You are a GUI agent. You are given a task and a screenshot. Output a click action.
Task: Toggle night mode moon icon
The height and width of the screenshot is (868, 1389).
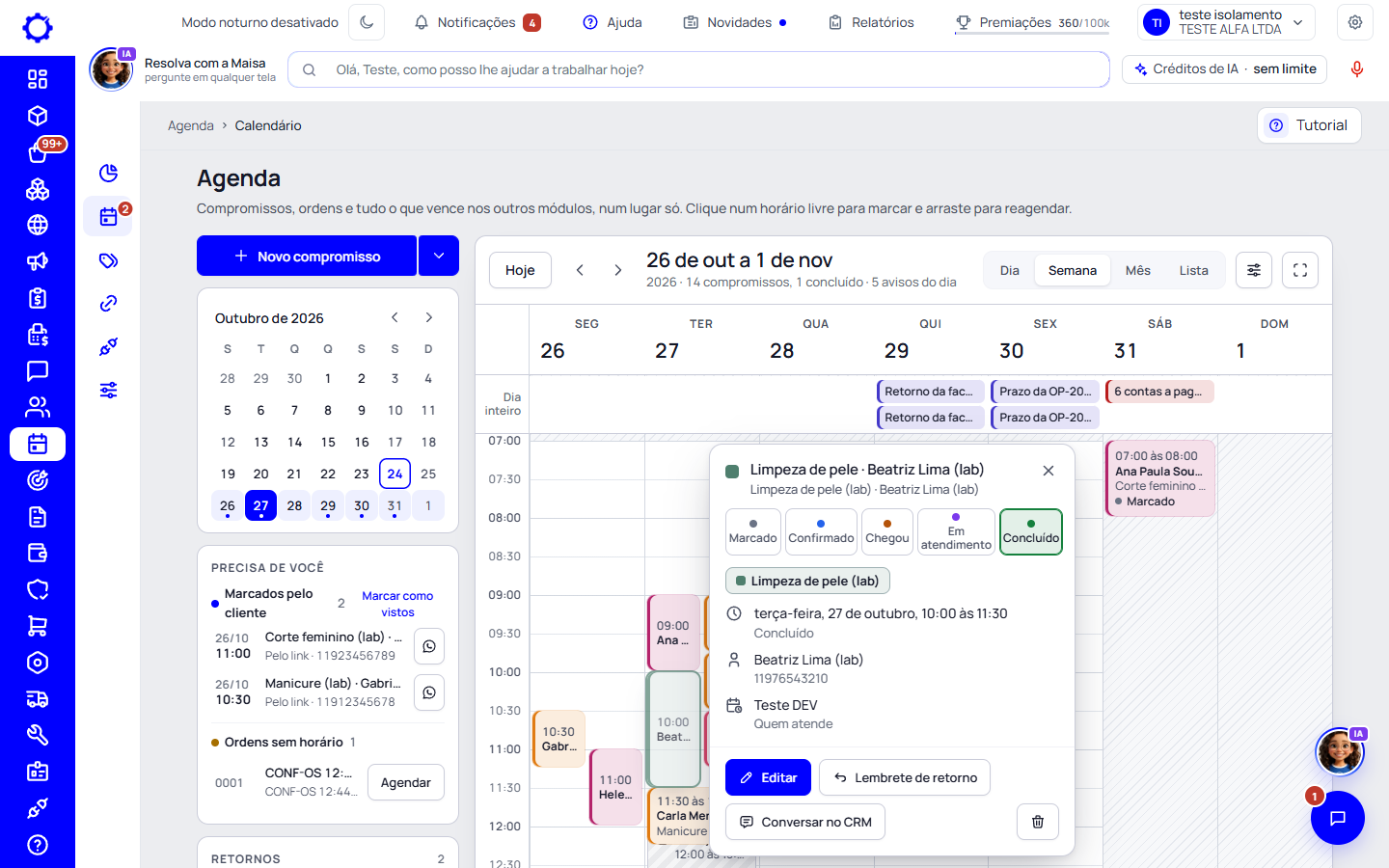367,22
